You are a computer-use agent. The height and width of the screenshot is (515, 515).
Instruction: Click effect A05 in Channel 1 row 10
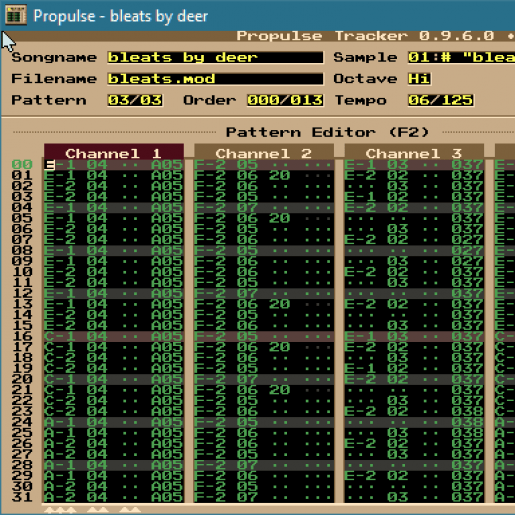point(167,272)
